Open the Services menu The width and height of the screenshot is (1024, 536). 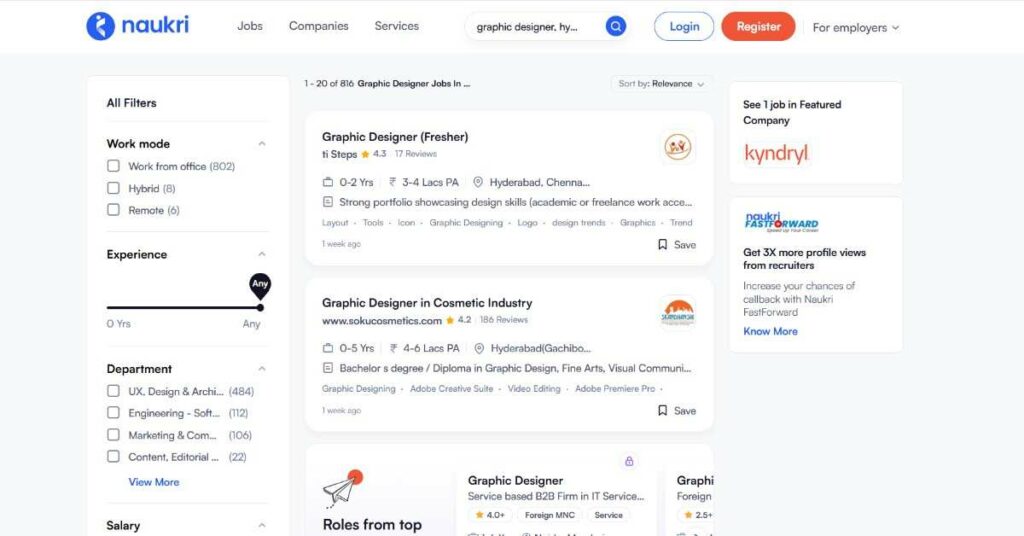[396, 26]
